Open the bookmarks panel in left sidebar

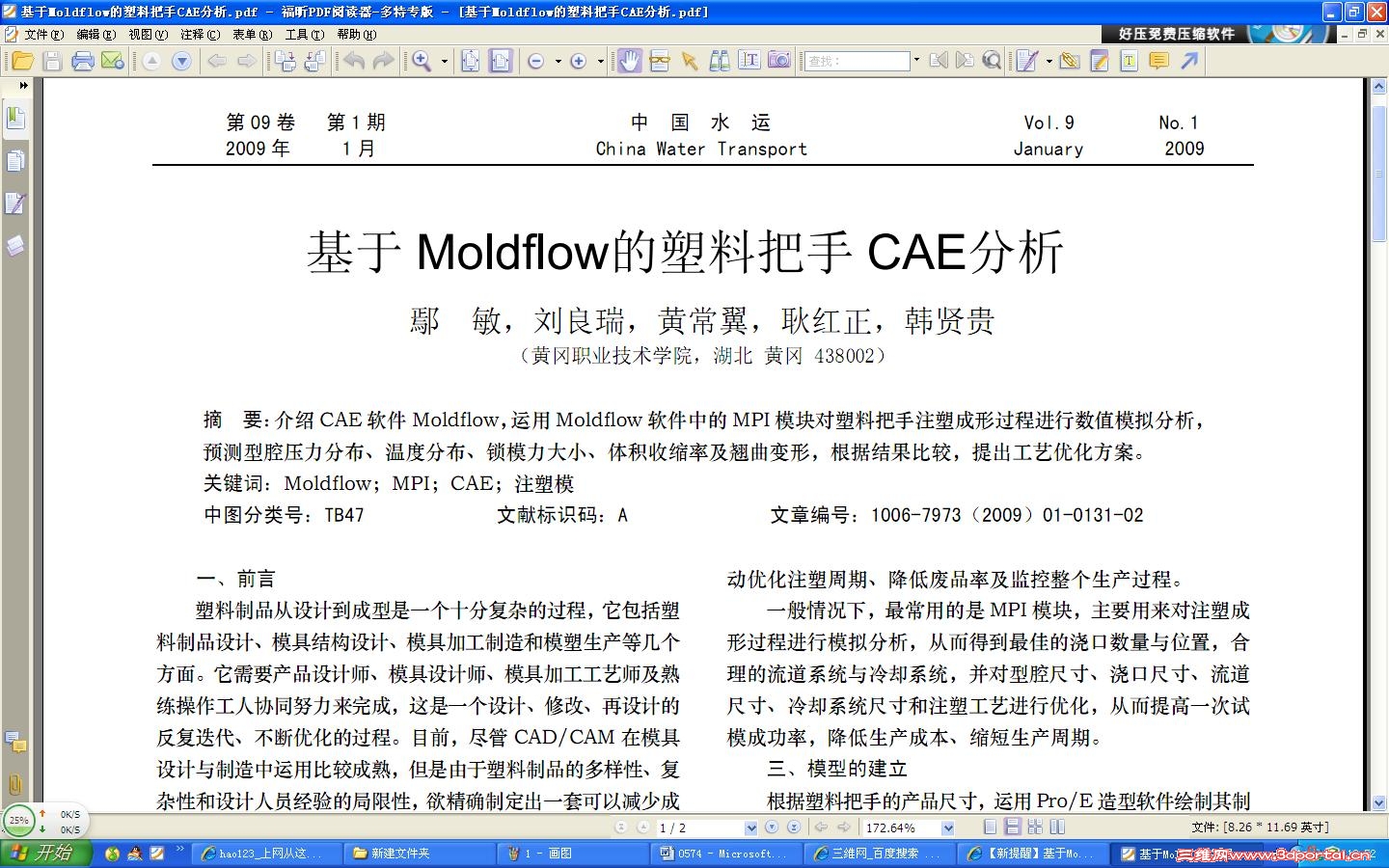(15, 119)
